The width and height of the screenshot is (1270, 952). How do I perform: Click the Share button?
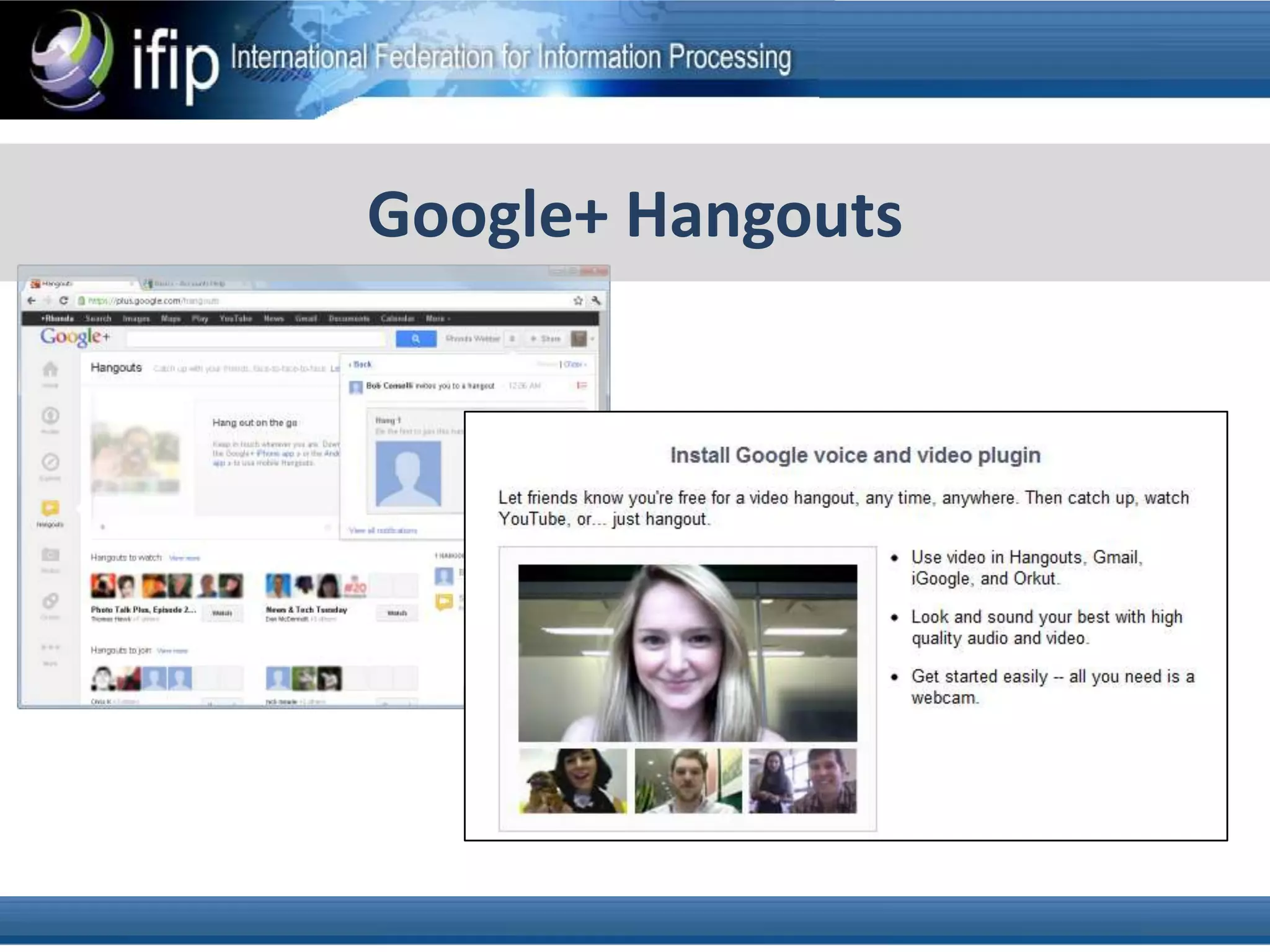(x=546, y=338)
